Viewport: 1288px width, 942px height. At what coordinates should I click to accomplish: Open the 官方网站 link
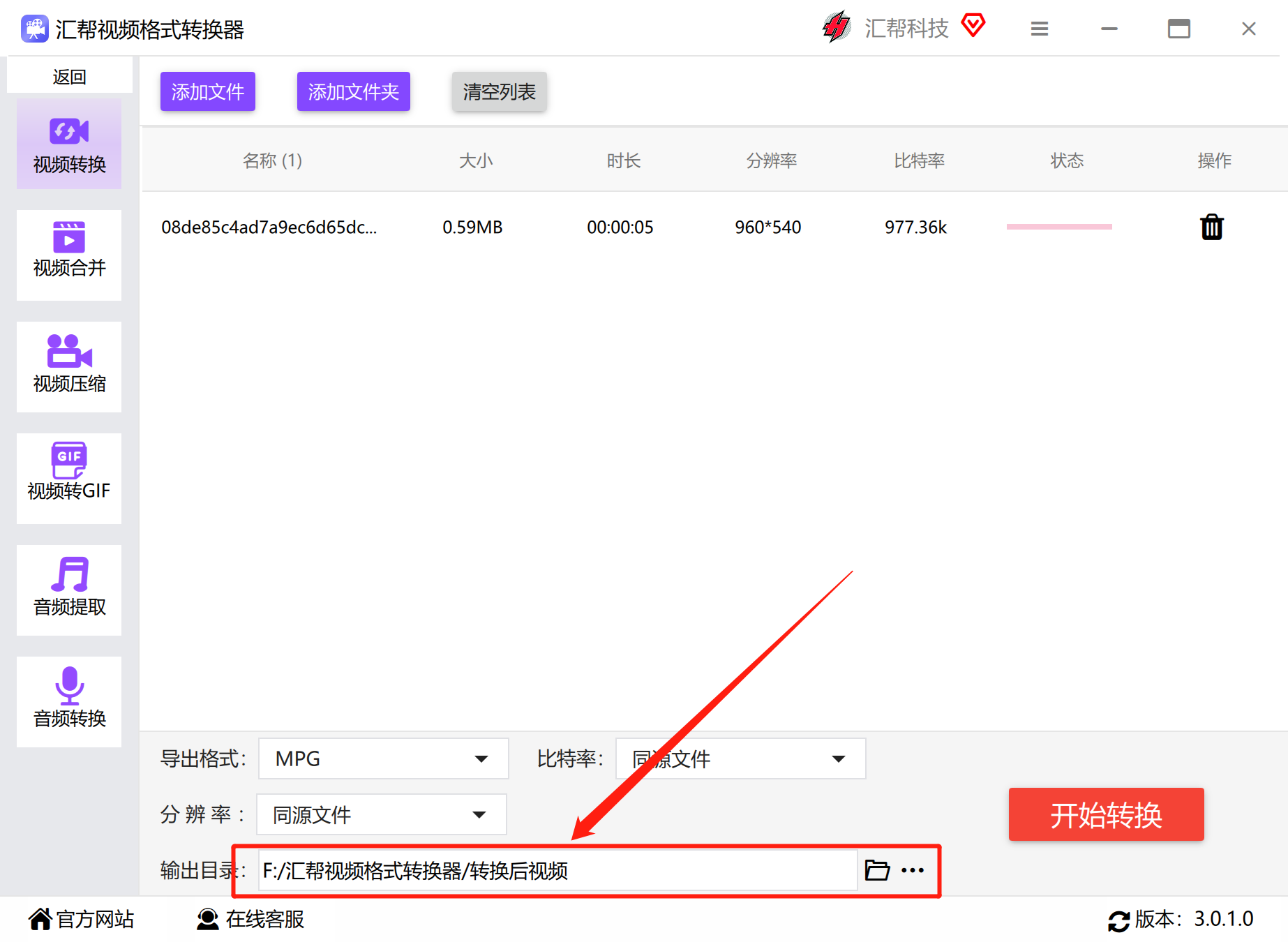click(82, 919)
